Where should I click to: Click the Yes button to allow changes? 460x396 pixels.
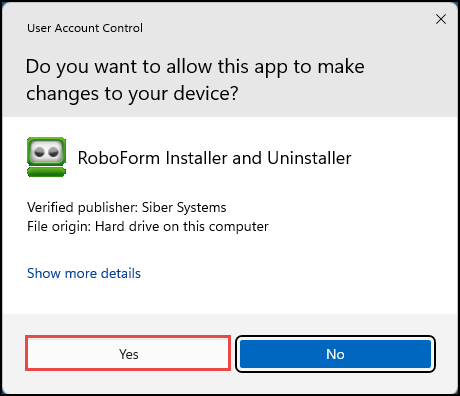tap(128, 354)
